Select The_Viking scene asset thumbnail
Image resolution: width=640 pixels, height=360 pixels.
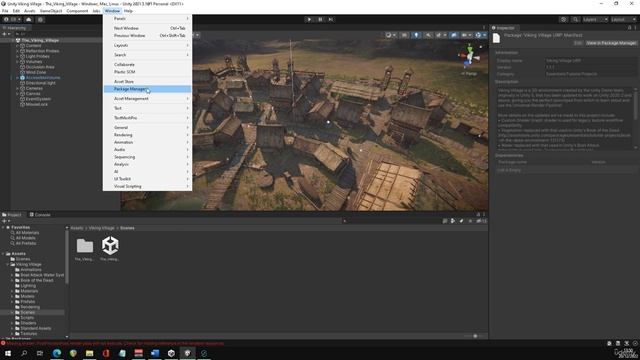coord(110,249)
